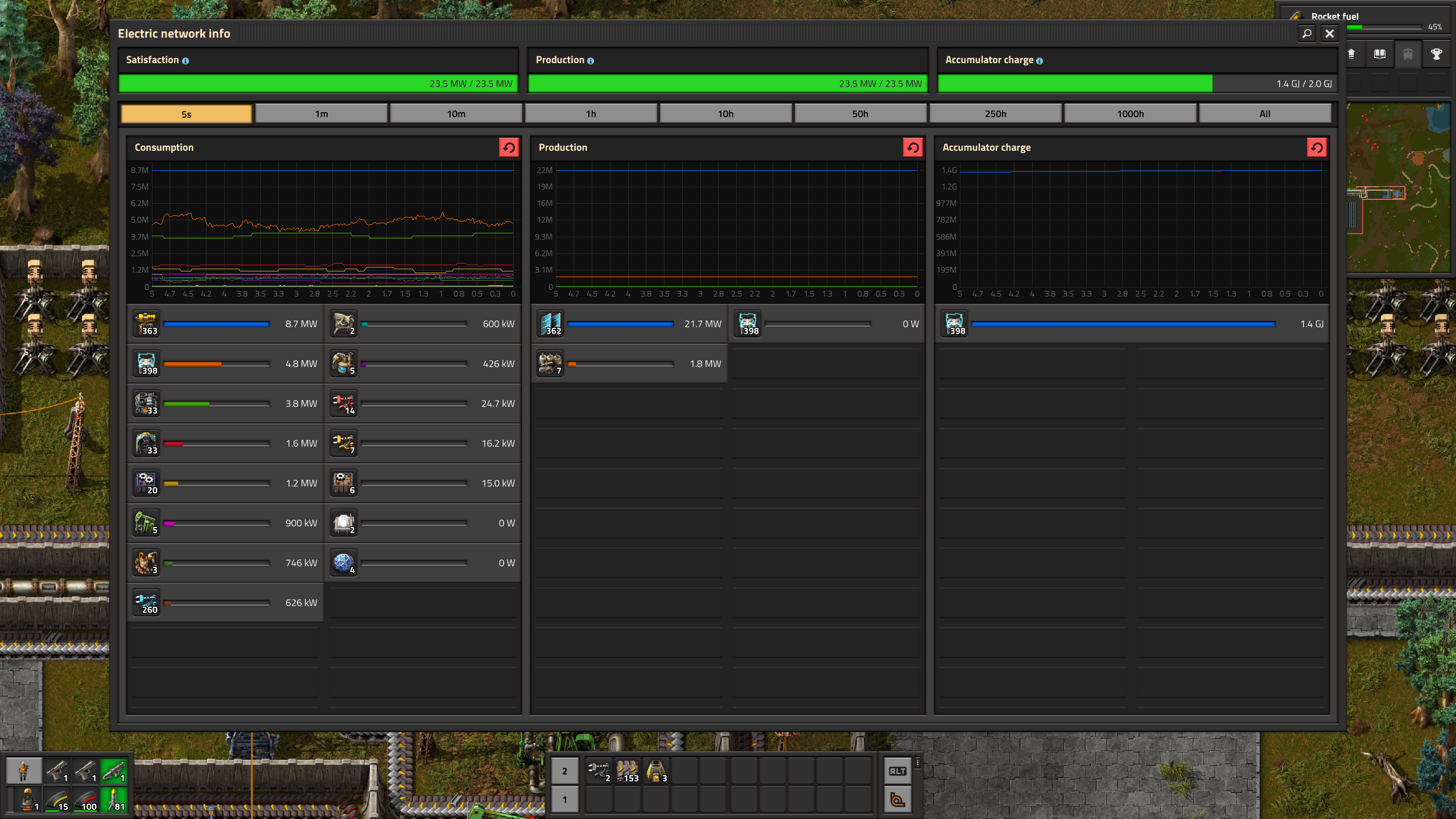The height and width of the screenshot is (819, 1456).
Task: Click the accumulator icon showing 1.4 GJ
Action: coord(954,323)
